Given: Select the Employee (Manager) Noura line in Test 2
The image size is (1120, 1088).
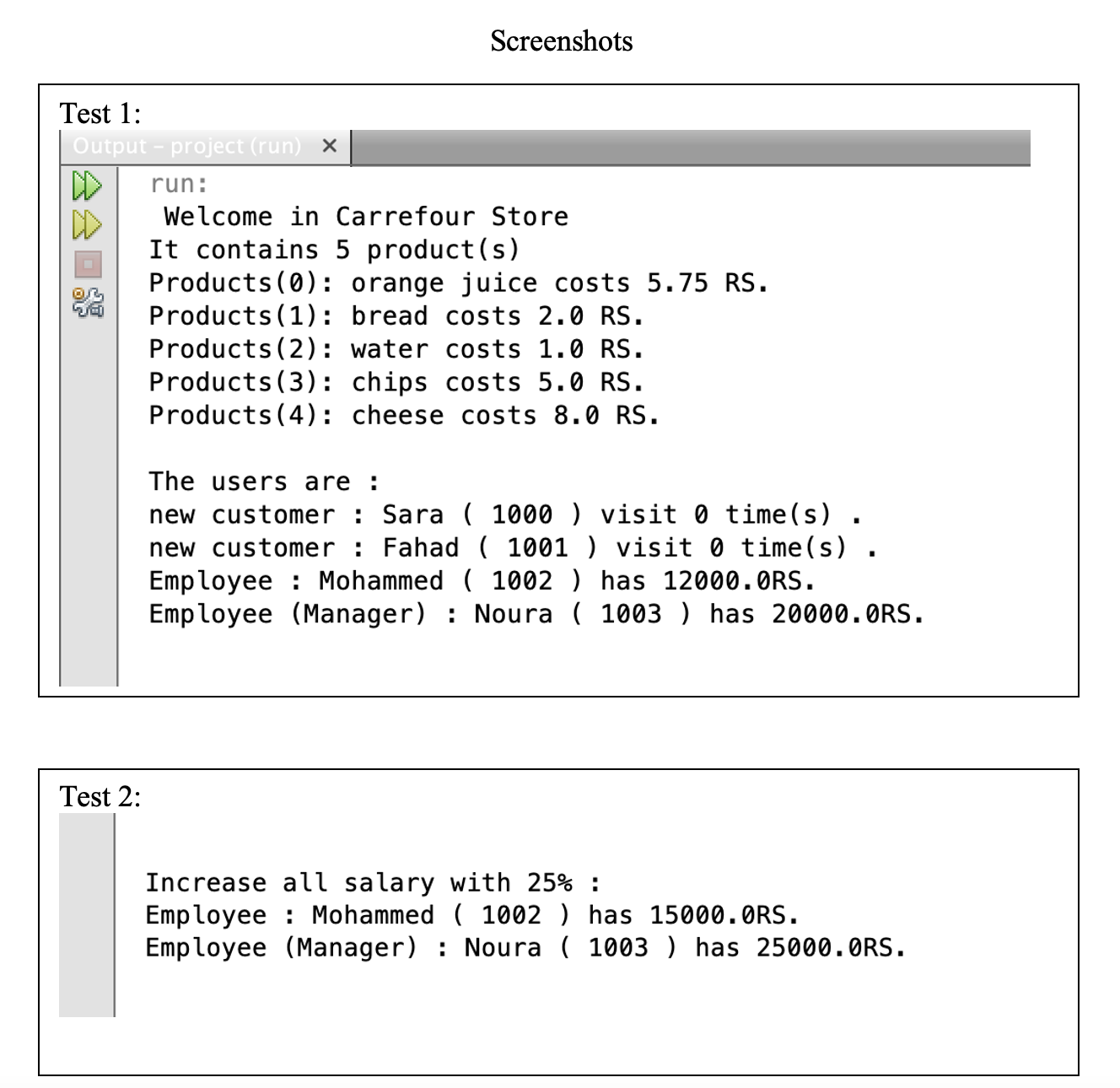Looking at the screenshot, I should click(x=523, y=947).
